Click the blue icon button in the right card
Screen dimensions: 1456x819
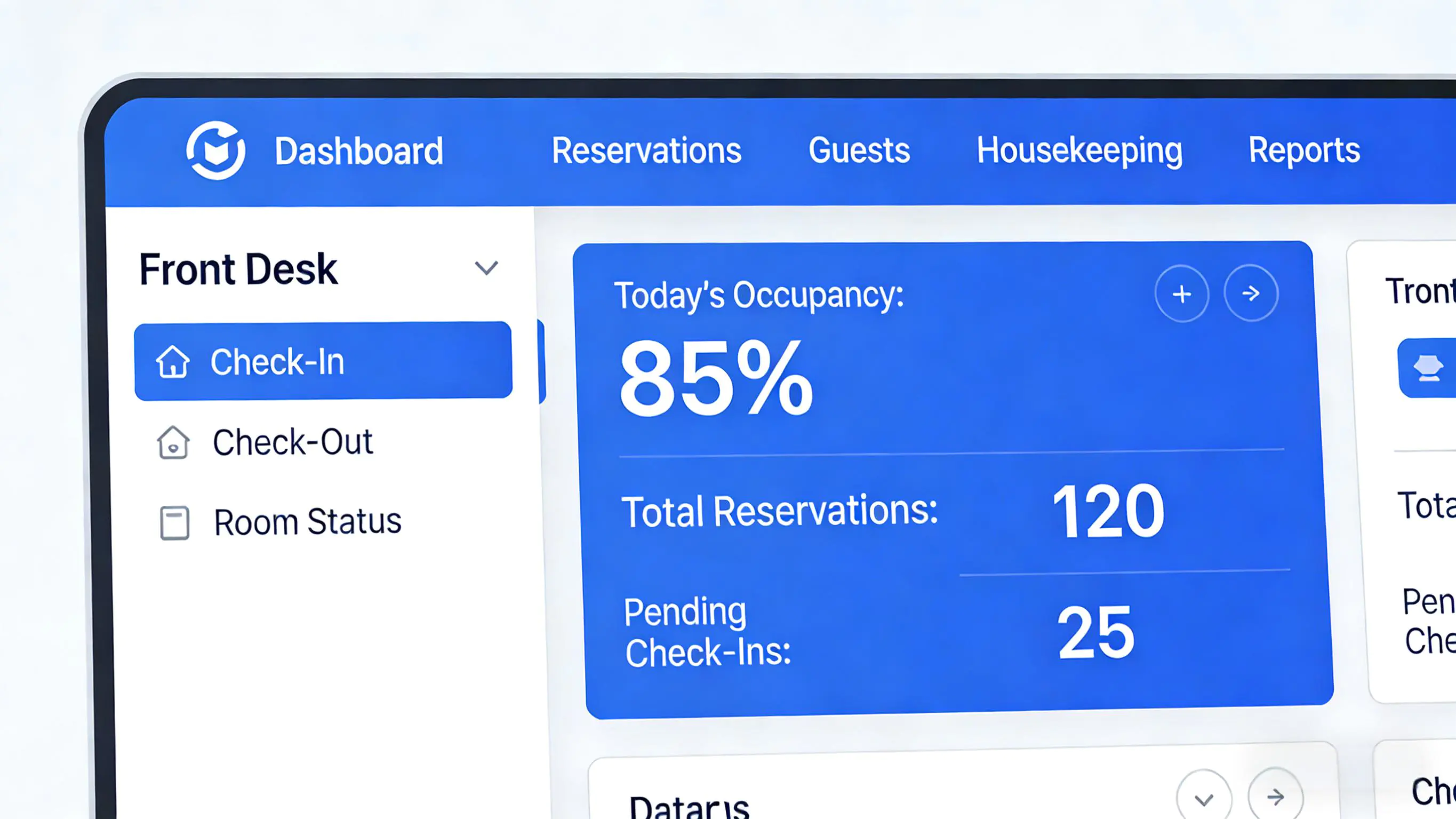coord(1427,368)
